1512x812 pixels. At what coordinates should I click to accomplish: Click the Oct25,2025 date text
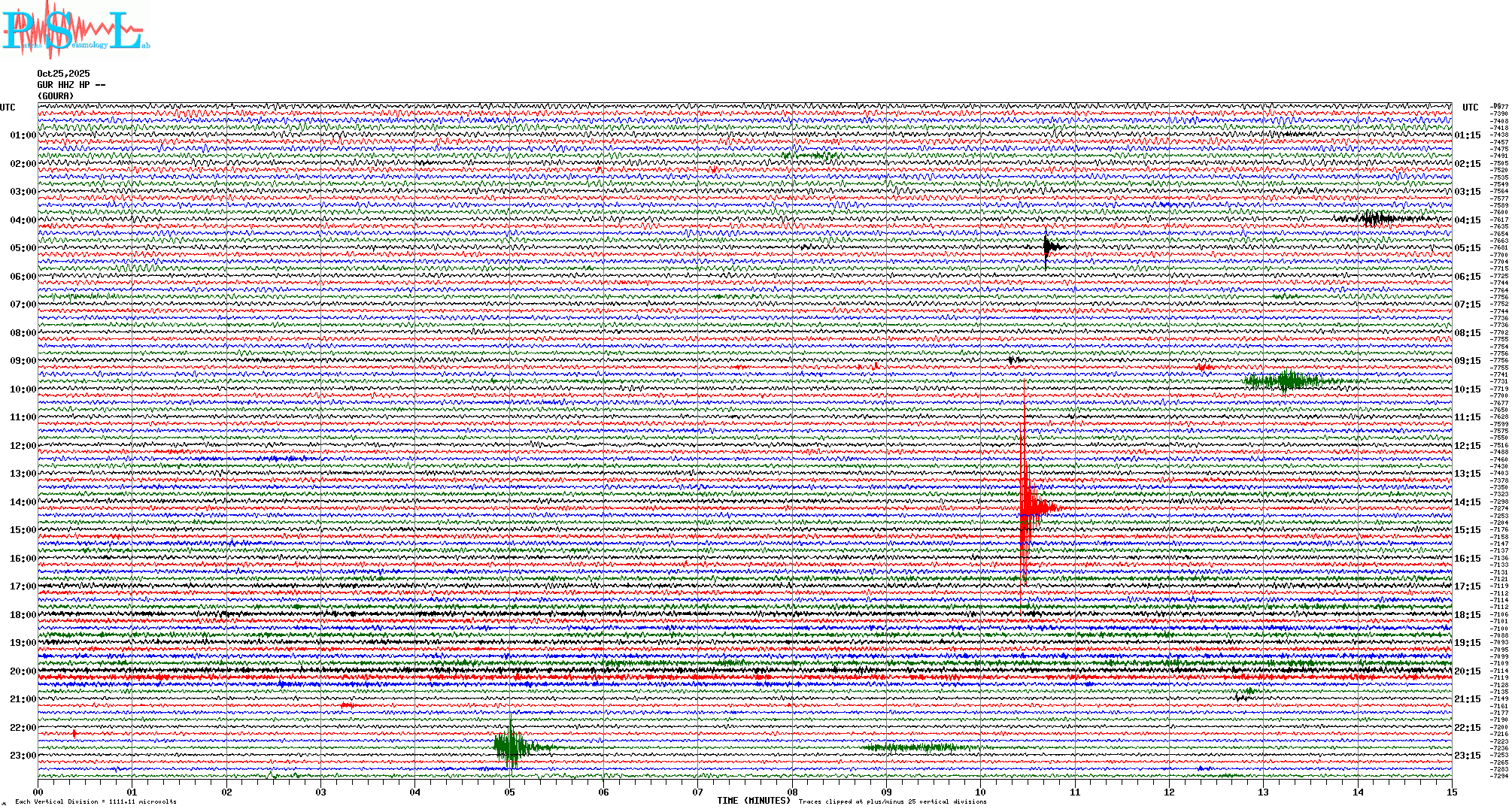coord(63,74)
